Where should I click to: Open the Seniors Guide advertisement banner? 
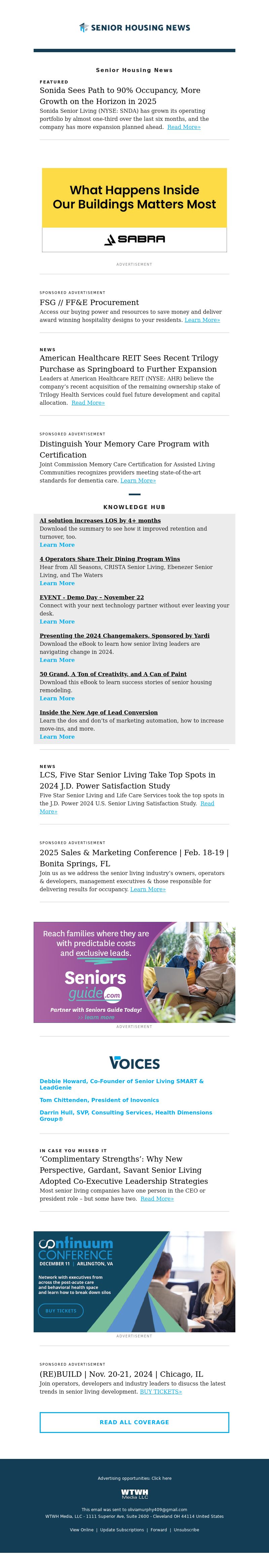(x=134, y=972)
